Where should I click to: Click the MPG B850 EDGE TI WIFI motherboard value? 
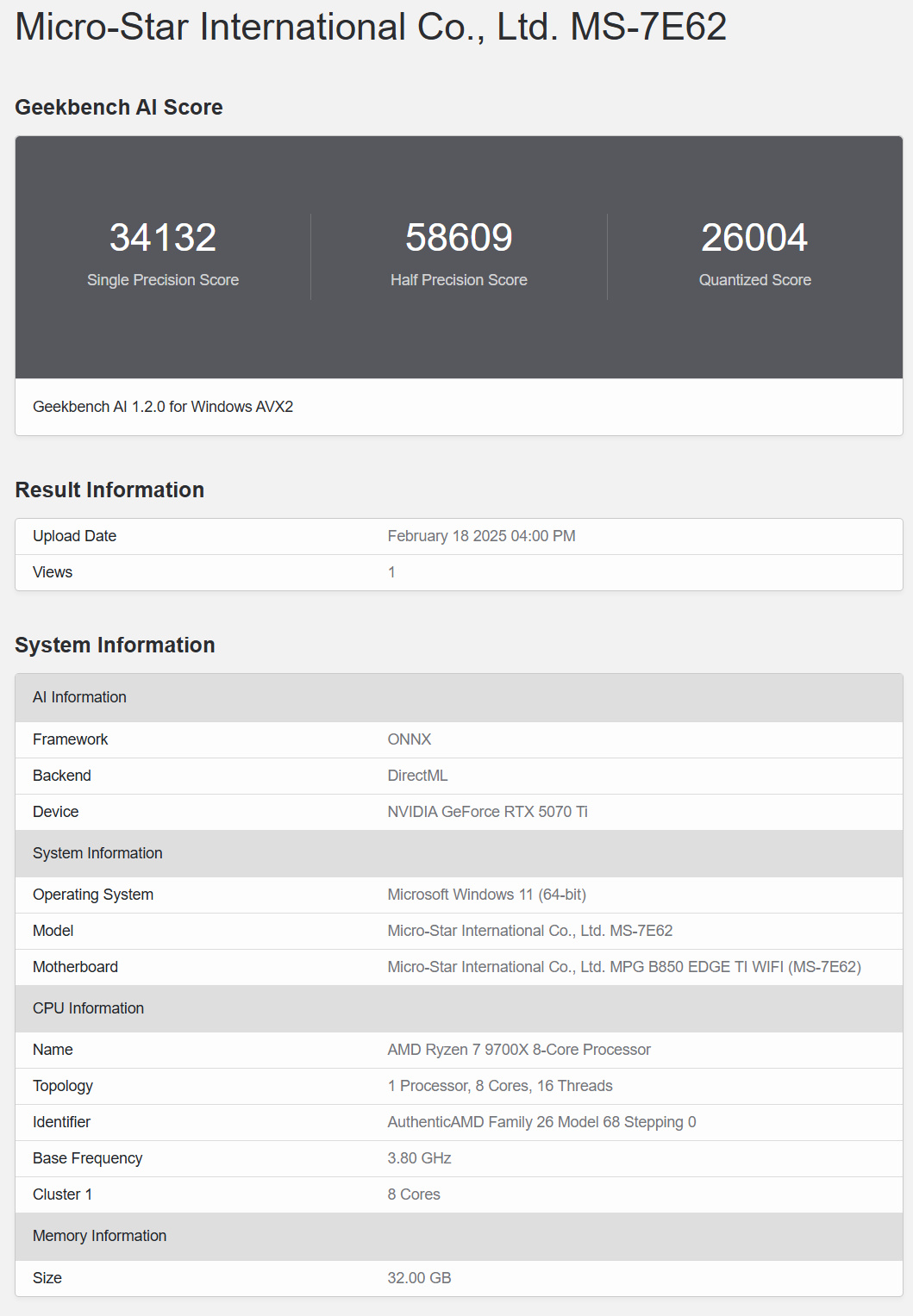coord(623,967)
